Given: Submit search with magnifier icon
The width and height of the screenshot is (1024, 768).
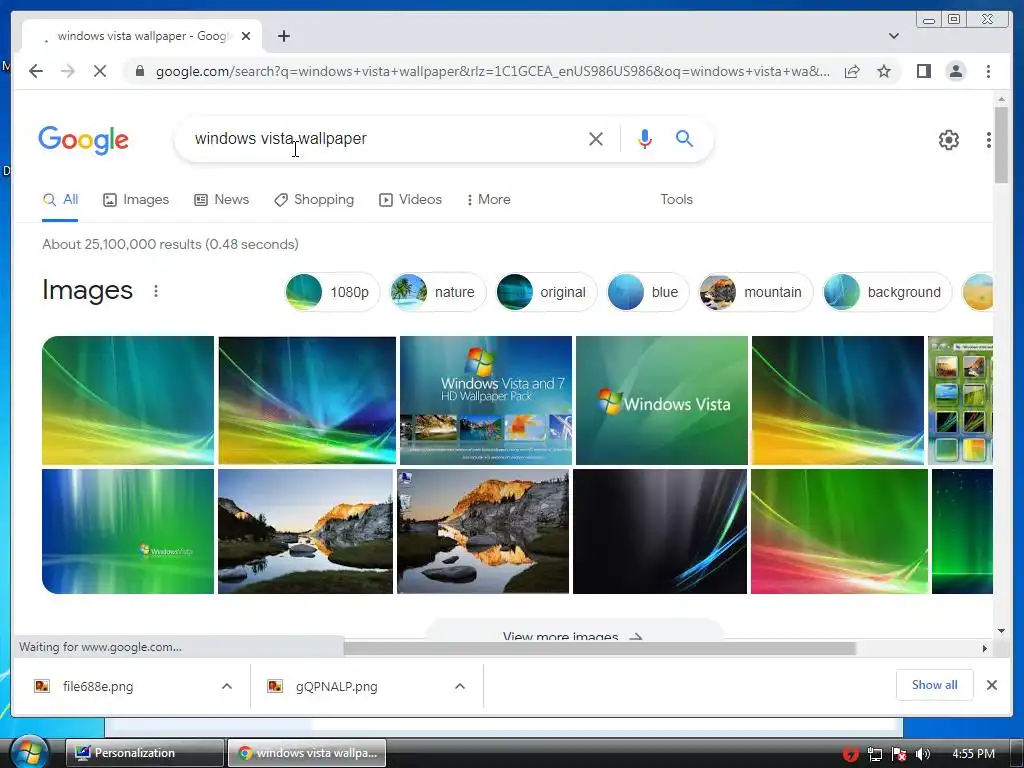Looking at the screenshot, I should (x=684, y=138).
